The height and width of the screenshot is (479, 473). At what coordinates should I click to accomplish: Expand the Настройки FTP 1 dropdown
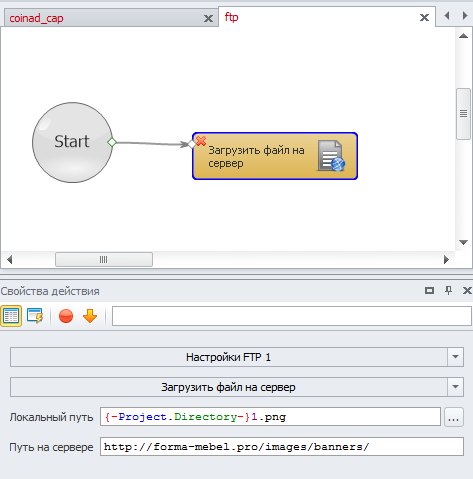pyautogui.click(x=455, y=357)
